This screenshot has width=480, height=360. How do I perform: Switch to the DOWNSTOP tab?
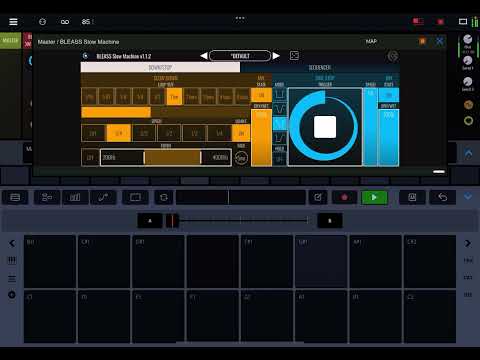coord(160,67)
